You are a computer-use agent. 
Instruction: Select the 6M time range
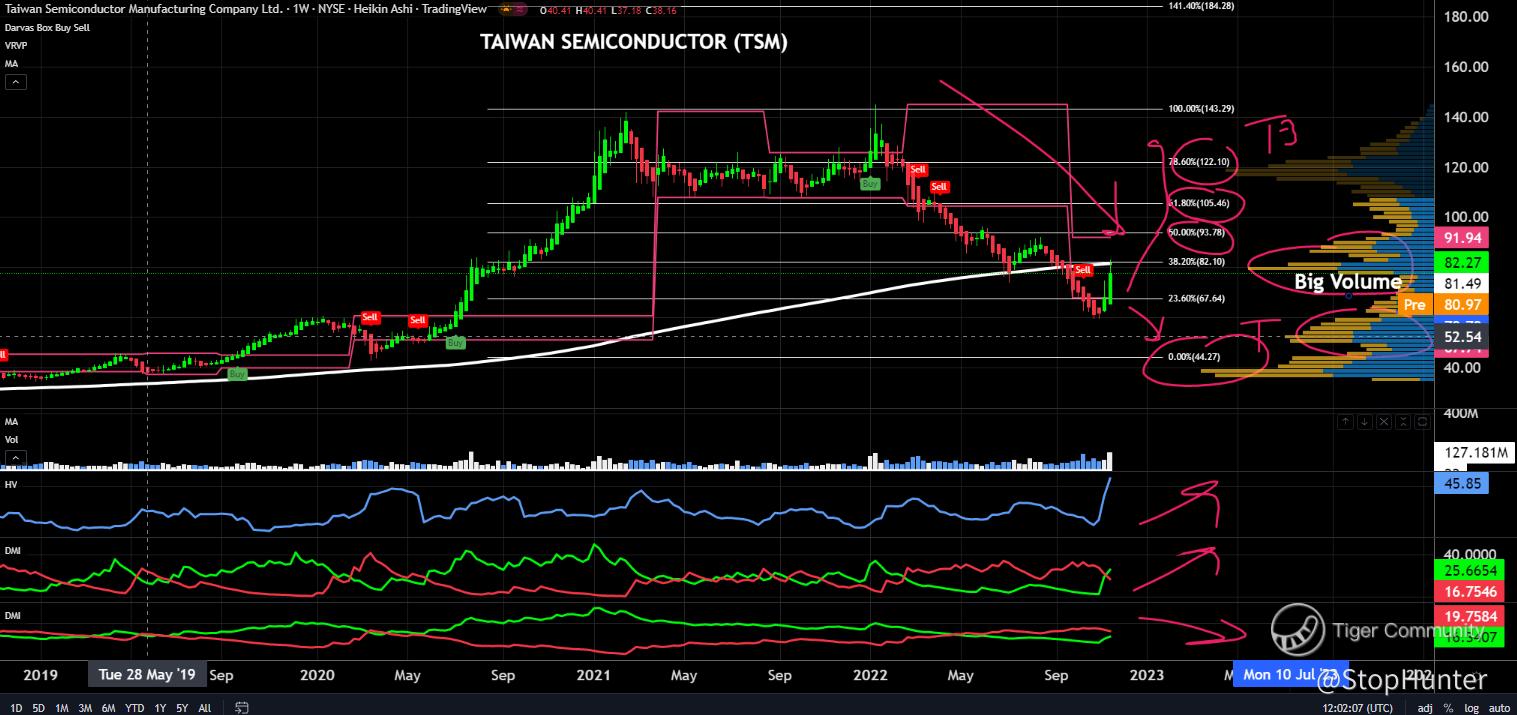pos(108,707)
